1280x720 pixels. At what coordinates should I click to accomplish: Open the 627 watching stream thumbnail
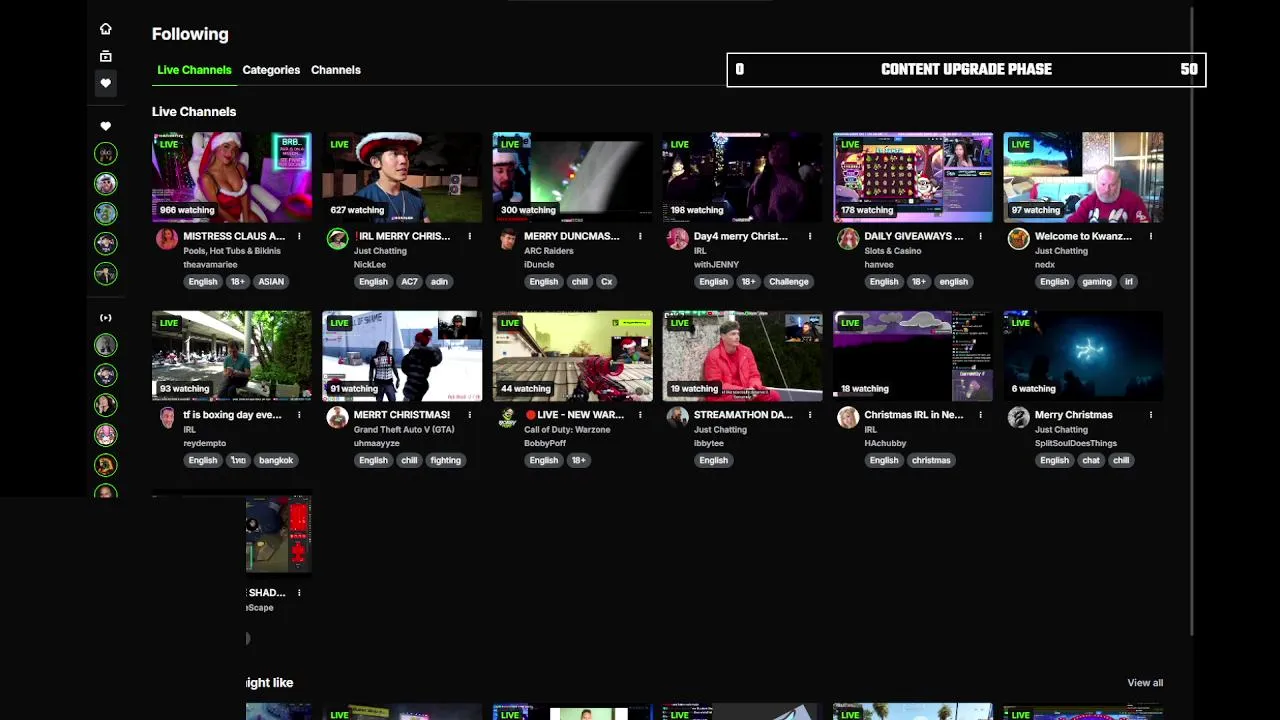click(402, 177)
